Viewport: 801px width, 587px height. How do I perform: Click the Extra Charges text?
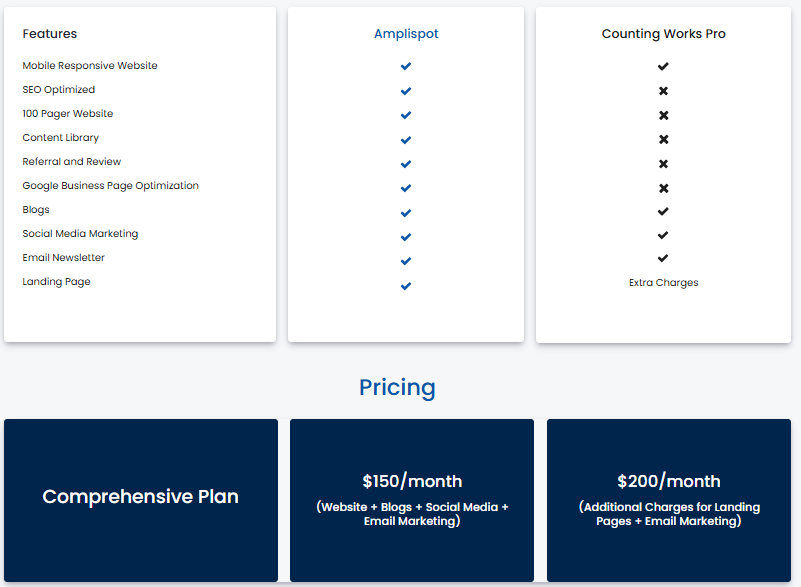[664, 283]
